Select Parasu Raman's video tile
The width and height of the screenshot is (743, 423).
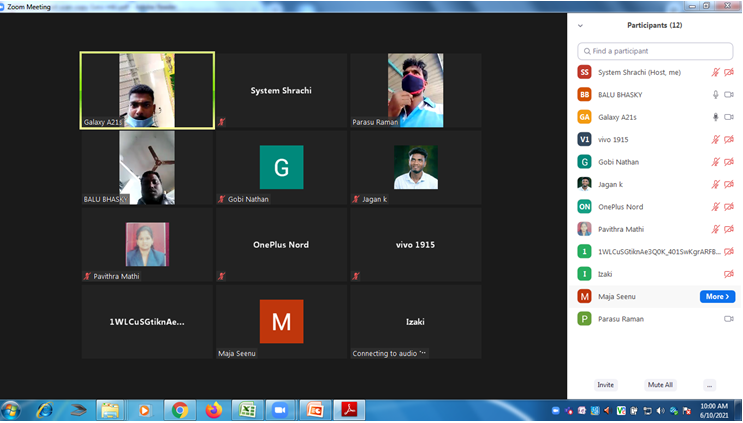[416, 90]
